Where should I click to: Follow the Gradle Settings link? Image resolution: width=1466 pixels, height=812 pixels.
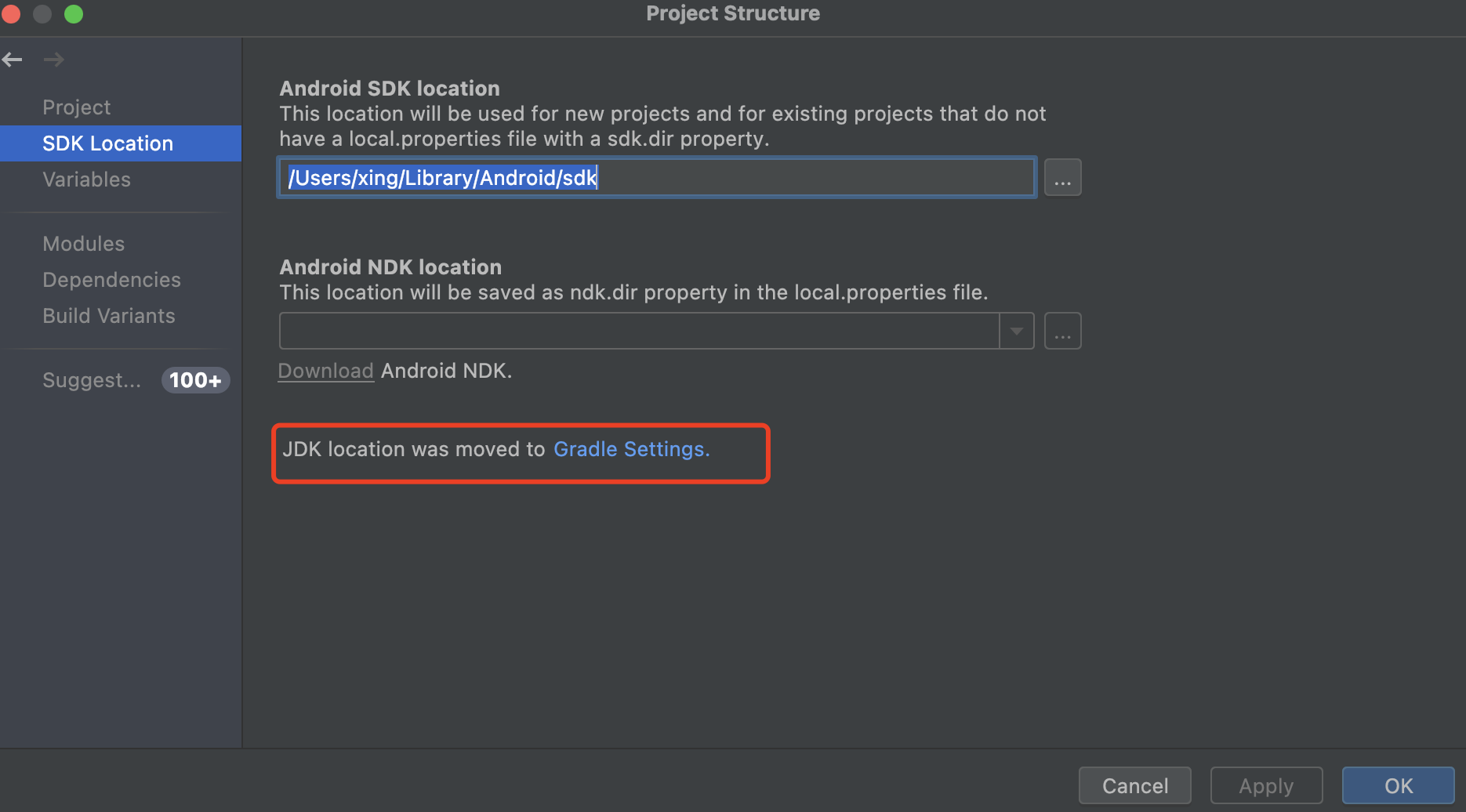631,449
